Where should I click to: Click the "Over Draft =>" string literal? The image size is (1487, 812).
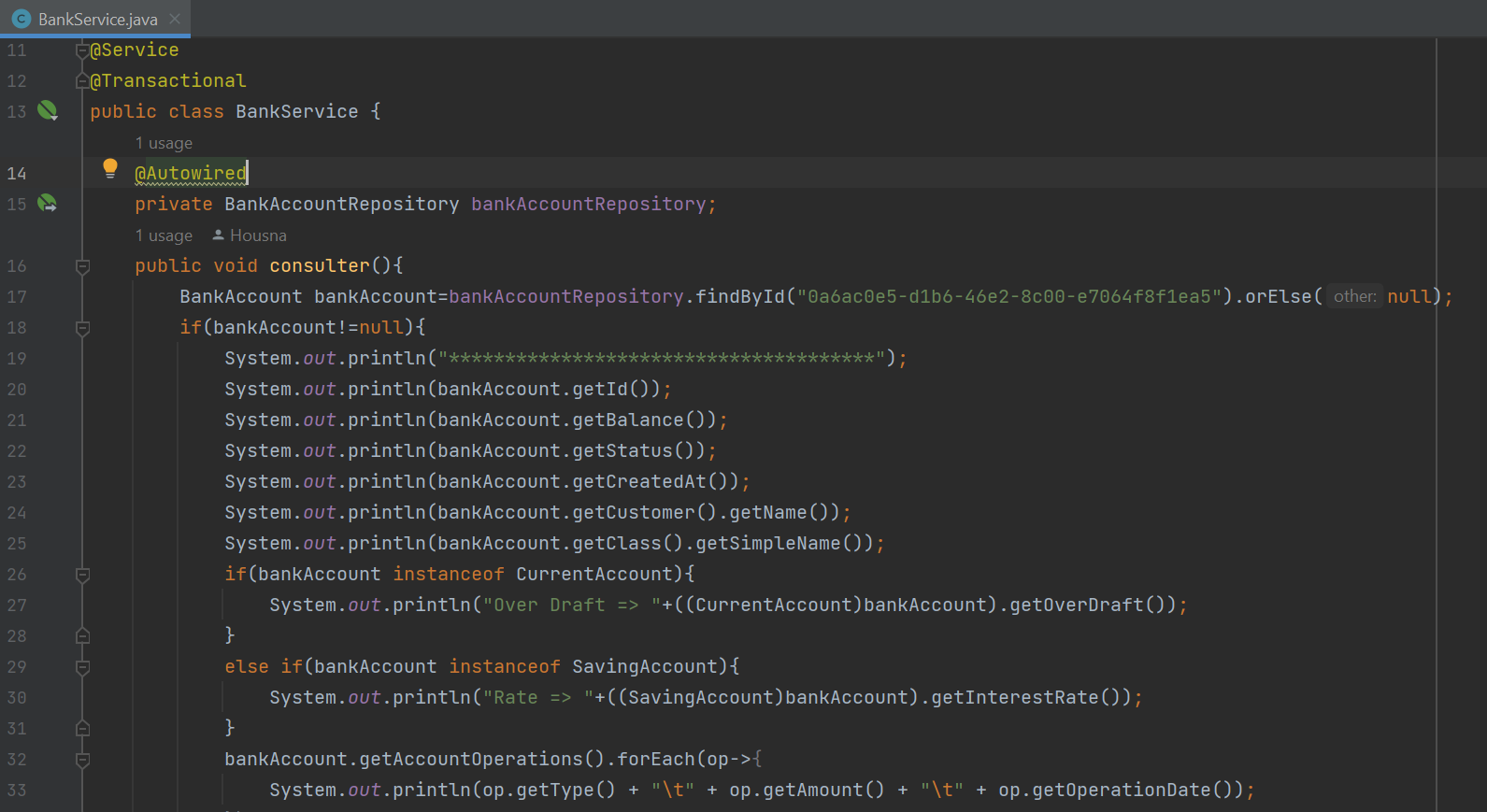tap(572, 605)
